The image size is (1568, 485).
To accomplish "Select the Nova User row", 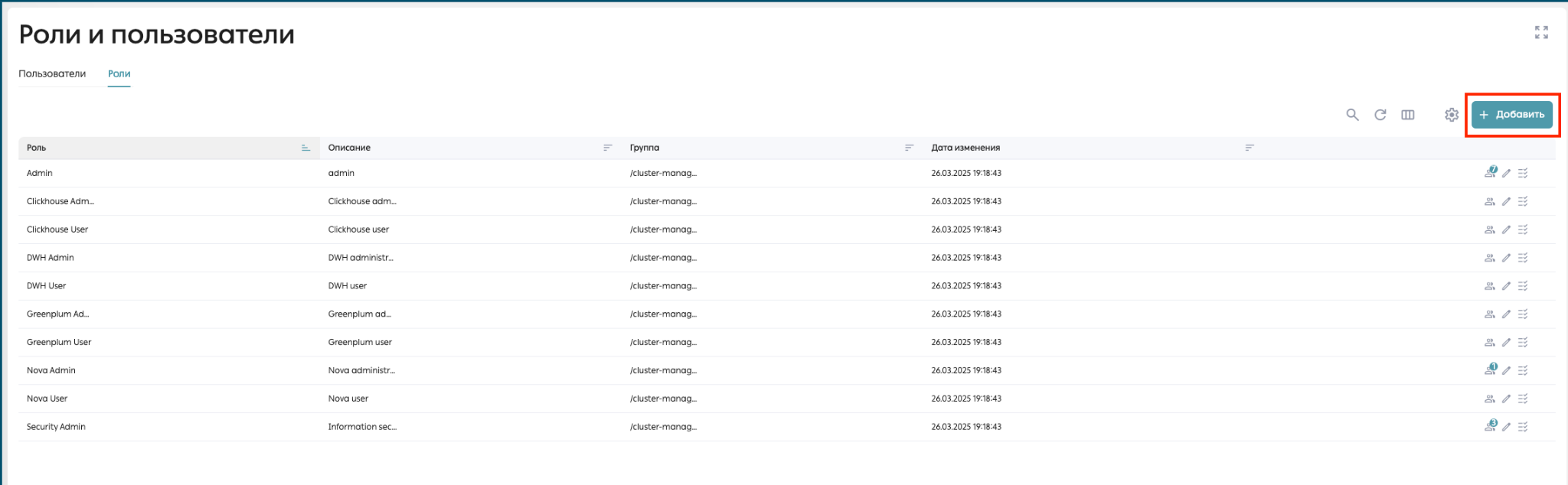I will [x=787, y=399].
